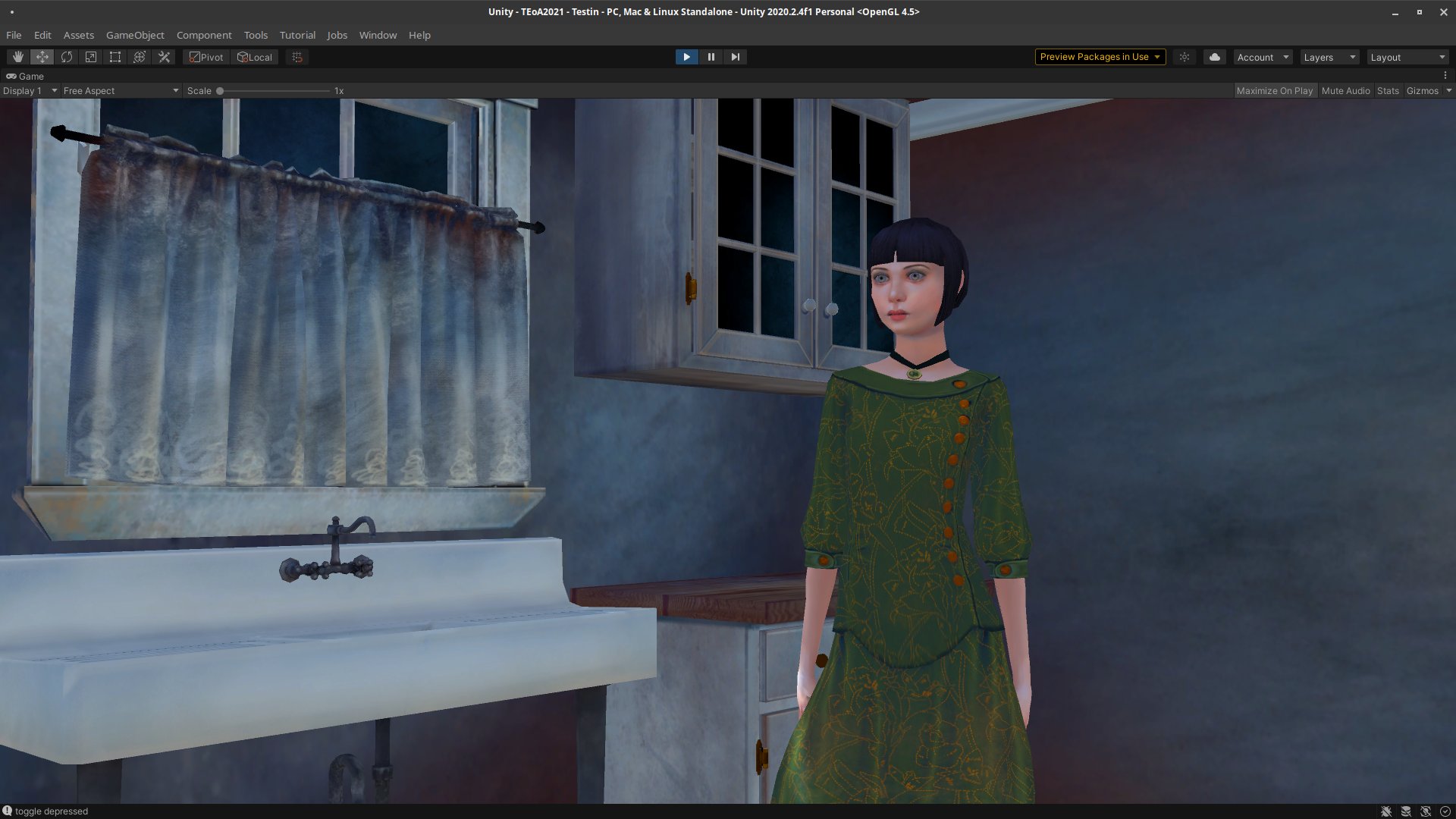The height and width of the screenshot is (819, 1456).
Task: Open the Jobs menu
Action: 337,35
